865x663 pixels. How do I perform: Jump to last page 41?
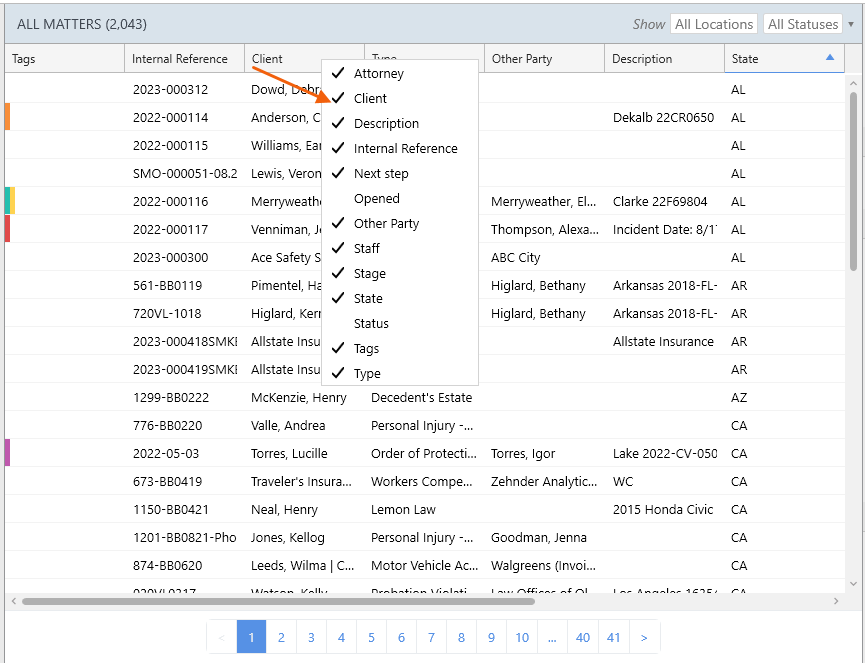coord(613,637)
